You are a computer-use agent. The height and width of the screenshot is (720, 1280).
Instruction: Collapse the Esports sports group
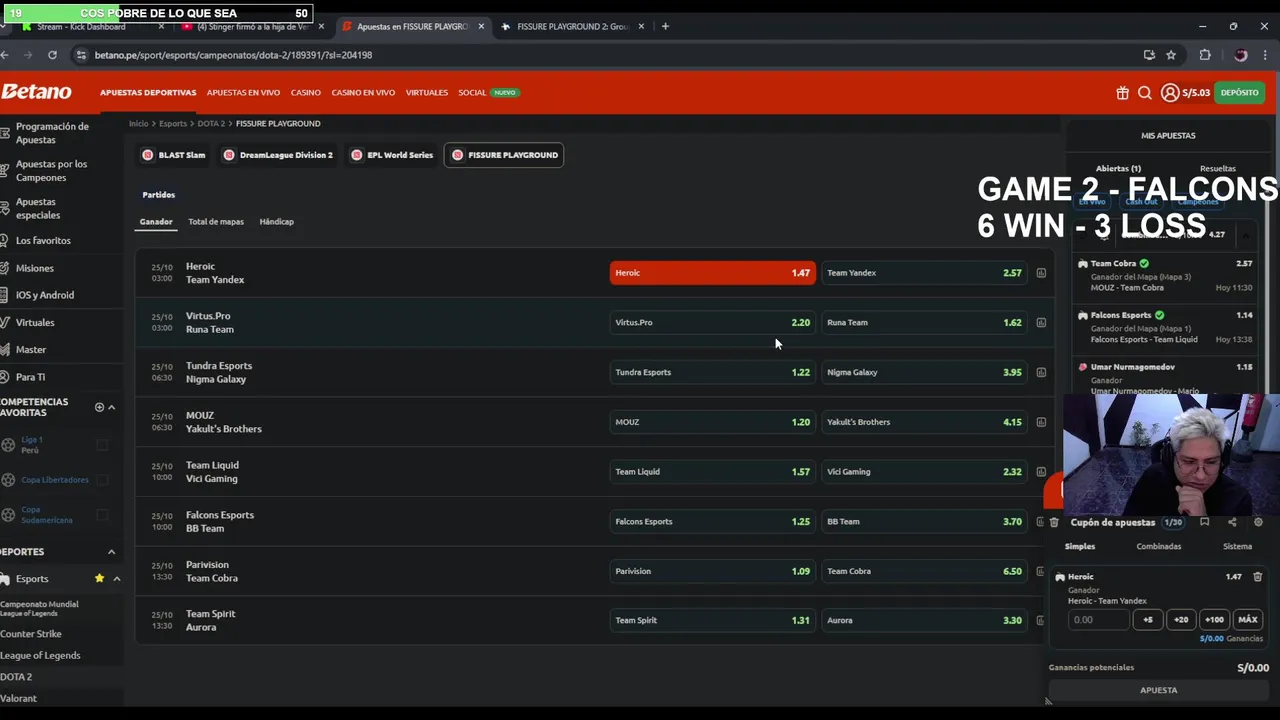click(x=116, y=579)
